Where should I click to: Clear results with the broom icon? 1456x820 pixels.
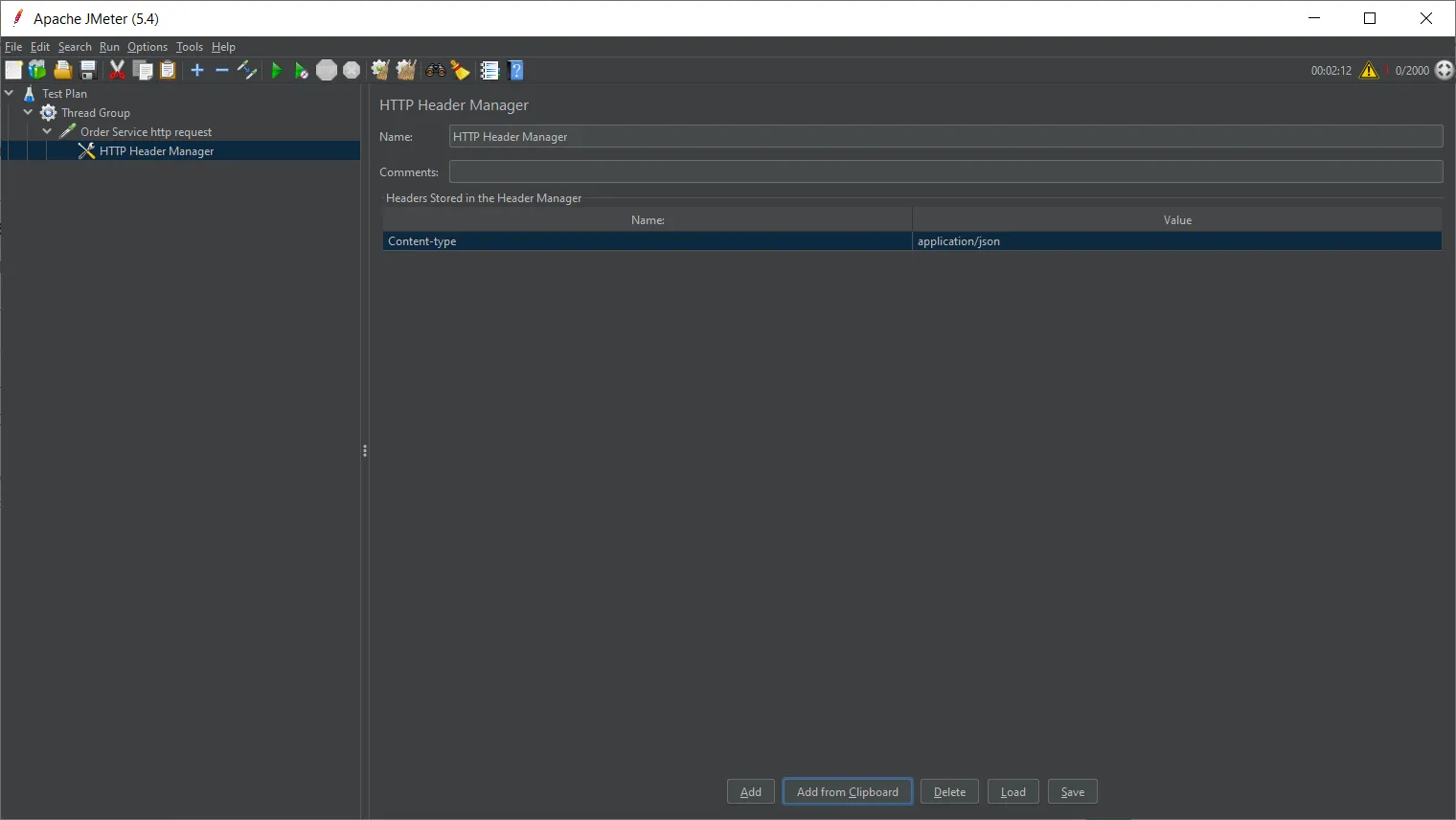pyautogui.click(x=380, y=70)
